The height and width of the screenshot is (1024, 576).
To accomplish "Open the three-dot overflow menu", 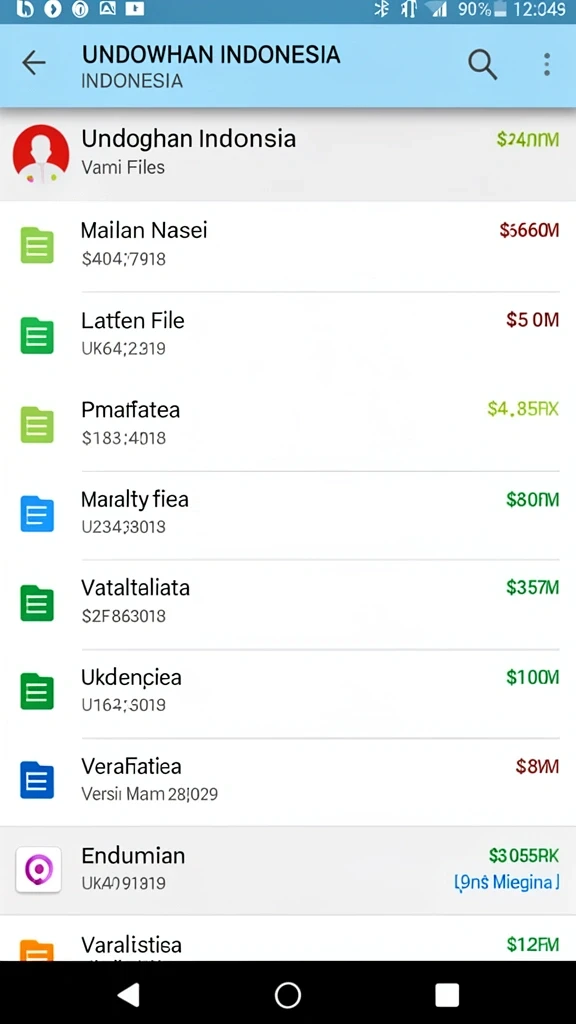I will coord(547,64).
